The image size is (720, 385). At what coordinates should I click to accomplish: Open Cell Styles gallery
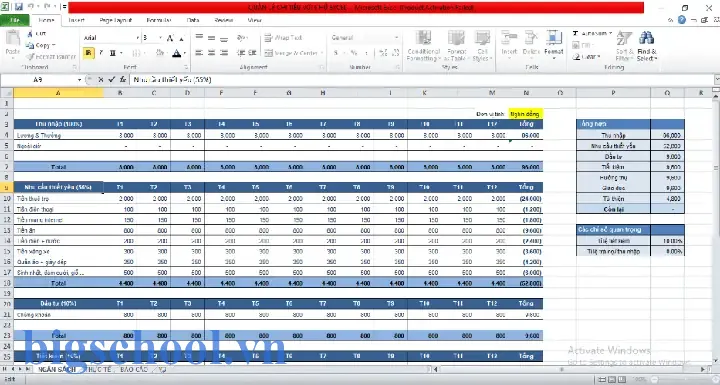(482, 46)
